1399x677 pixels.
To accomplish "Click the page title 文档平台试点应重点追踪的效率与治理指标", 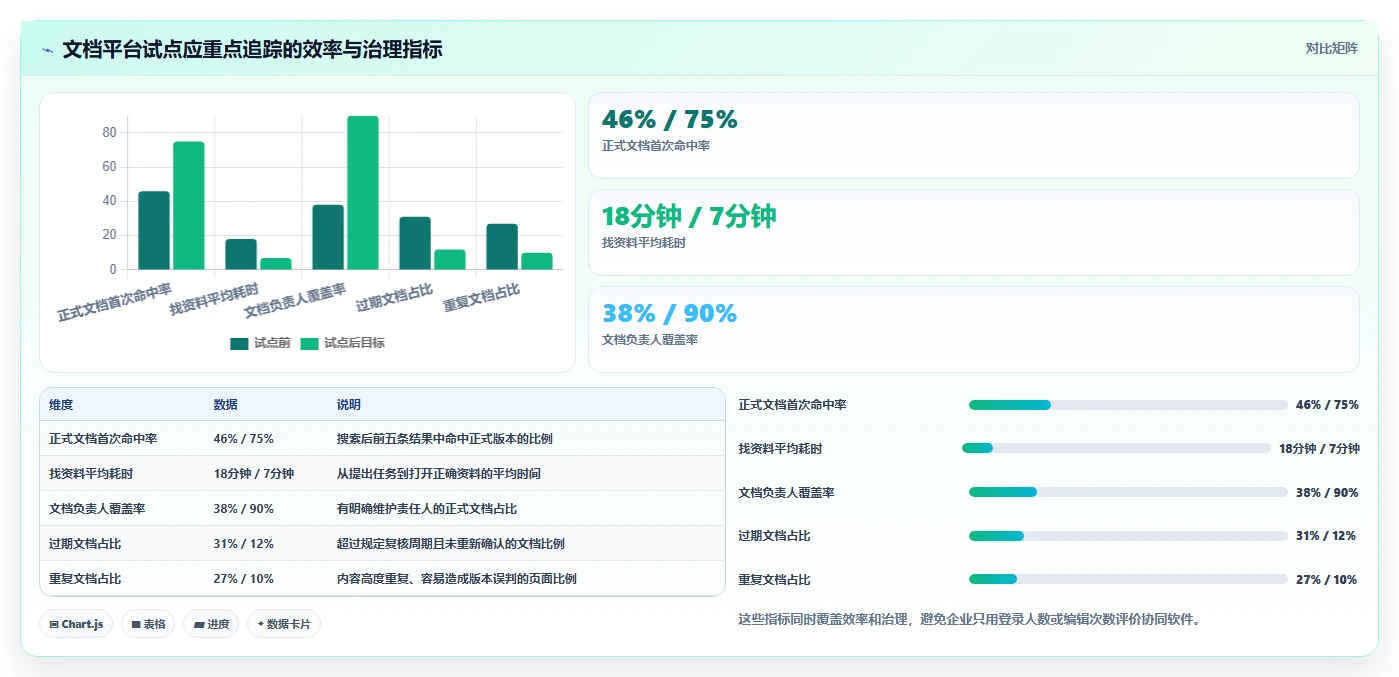I will pos(252,50).
